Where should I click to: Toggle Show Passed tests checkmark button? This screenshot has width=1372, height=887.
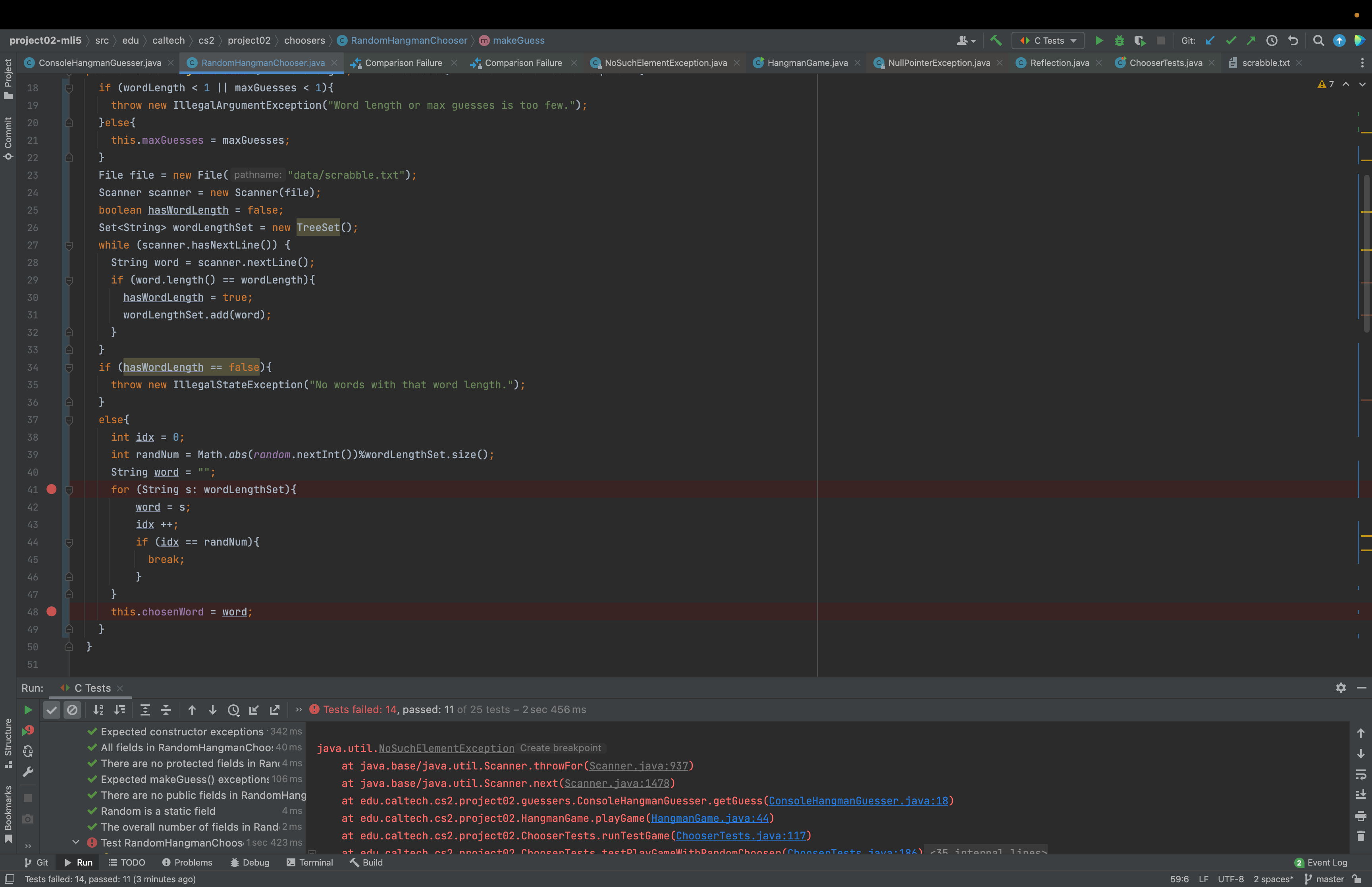tap(52, 710)
